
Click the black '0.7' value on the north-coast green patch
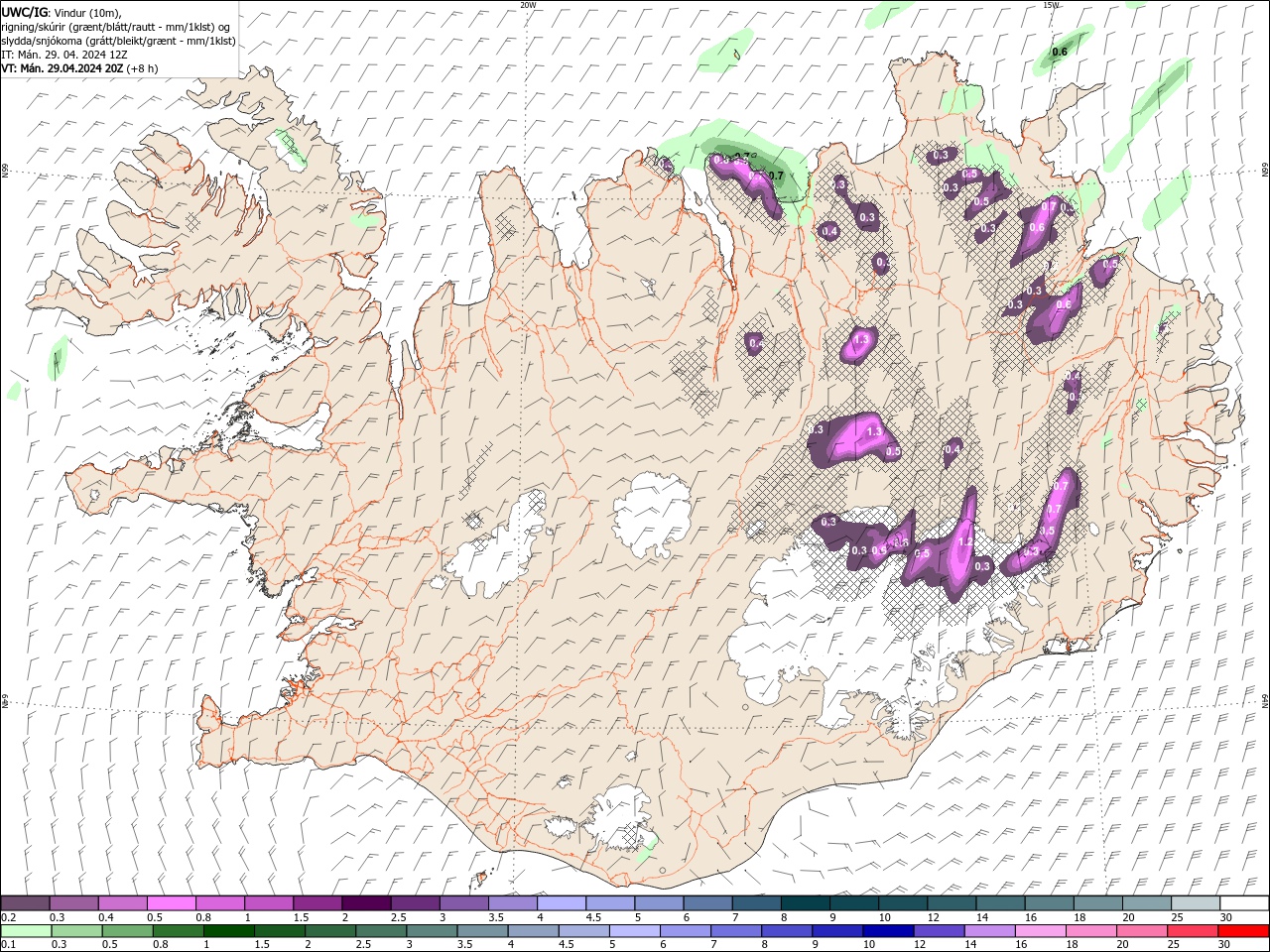click(776, 177)
